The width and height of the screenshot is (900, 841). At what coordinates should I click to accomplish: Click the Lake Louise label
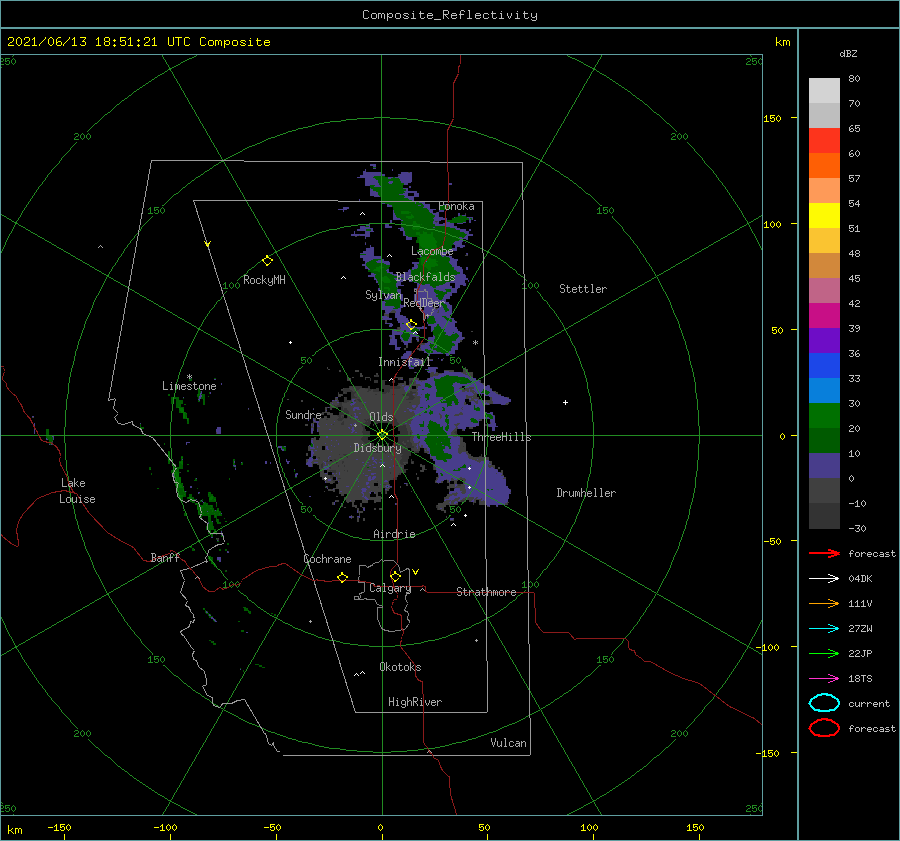(77, 491)
